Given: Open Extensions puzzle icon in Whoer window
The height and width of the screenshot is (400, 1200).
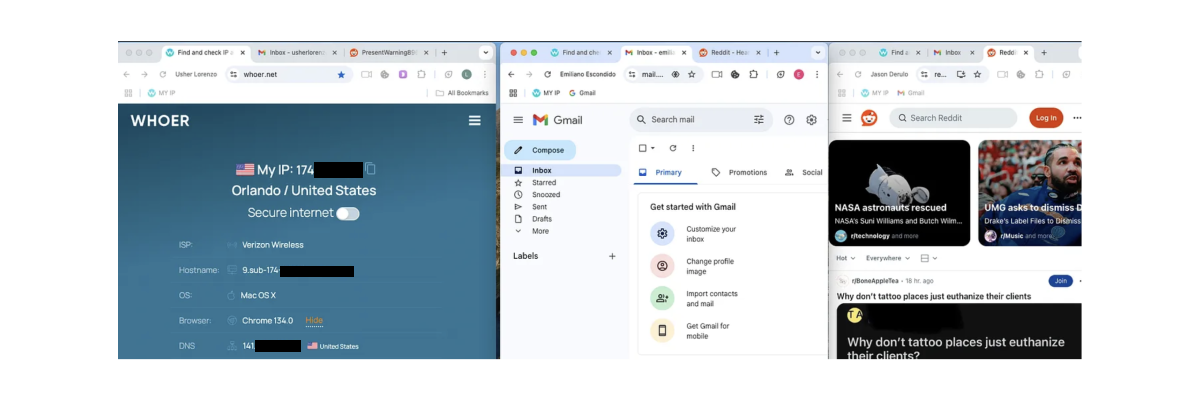Looking at the screenshot, I should coord(421,74).
